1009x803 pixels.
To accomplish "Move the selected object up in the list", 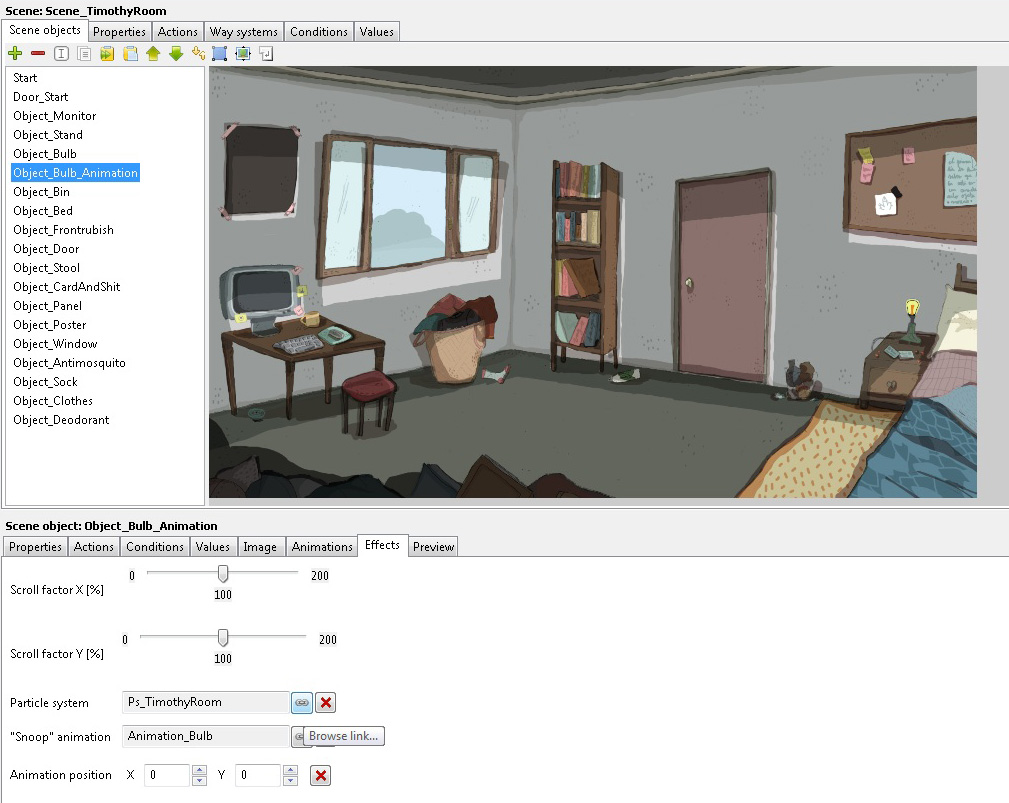I will click(153, 53).
